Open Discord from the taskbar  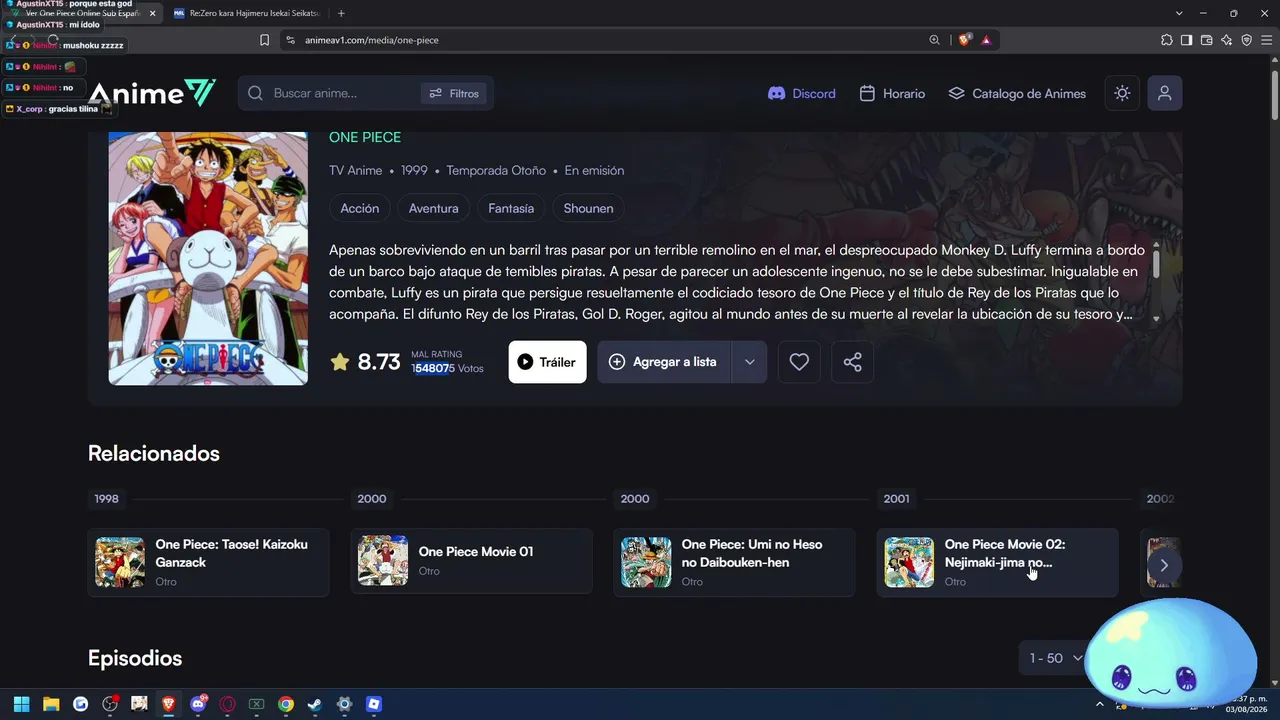[x=198, y=704]
